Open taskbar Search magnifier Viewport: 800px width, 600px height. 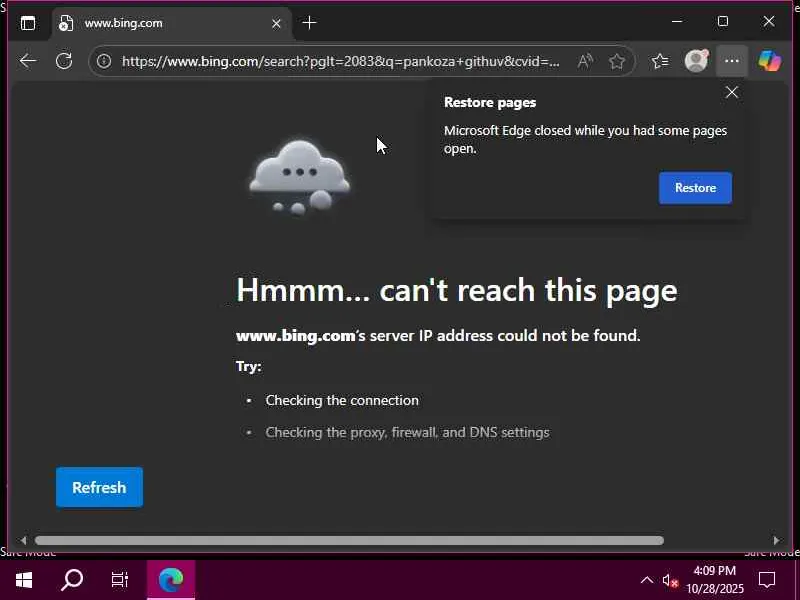[x=72, y=580]
